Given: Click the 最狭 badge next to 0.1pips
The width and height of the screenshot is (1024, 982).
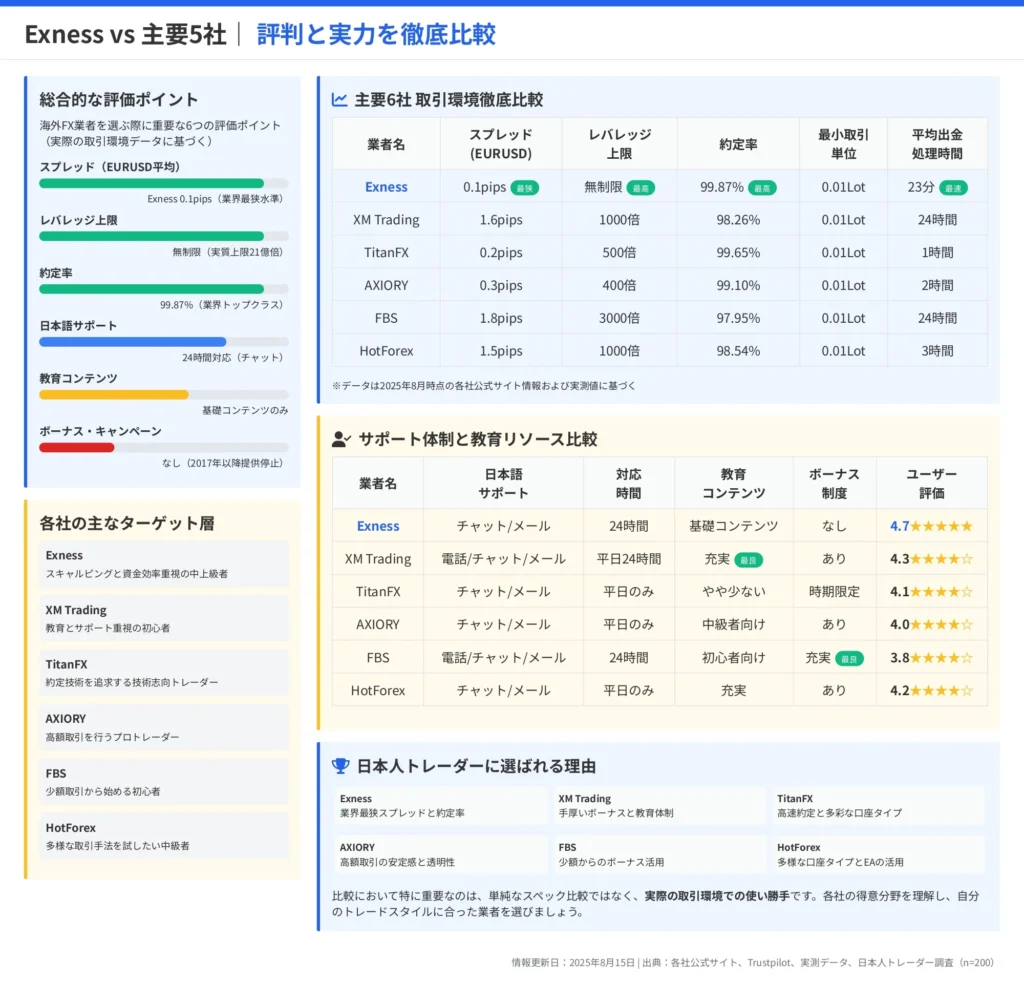Looking at the screenshot, I should click(524, 188).
